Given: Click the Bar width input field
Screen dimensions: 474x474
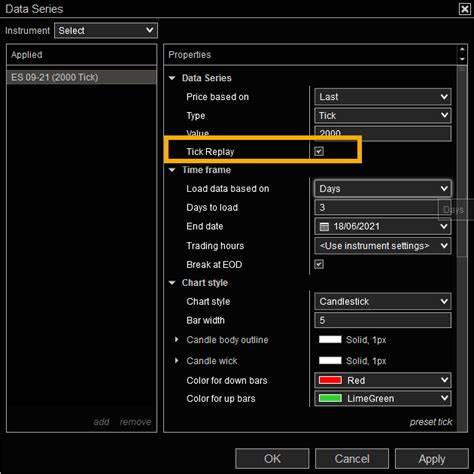Looking at the screenshot, I should point(383,320).
